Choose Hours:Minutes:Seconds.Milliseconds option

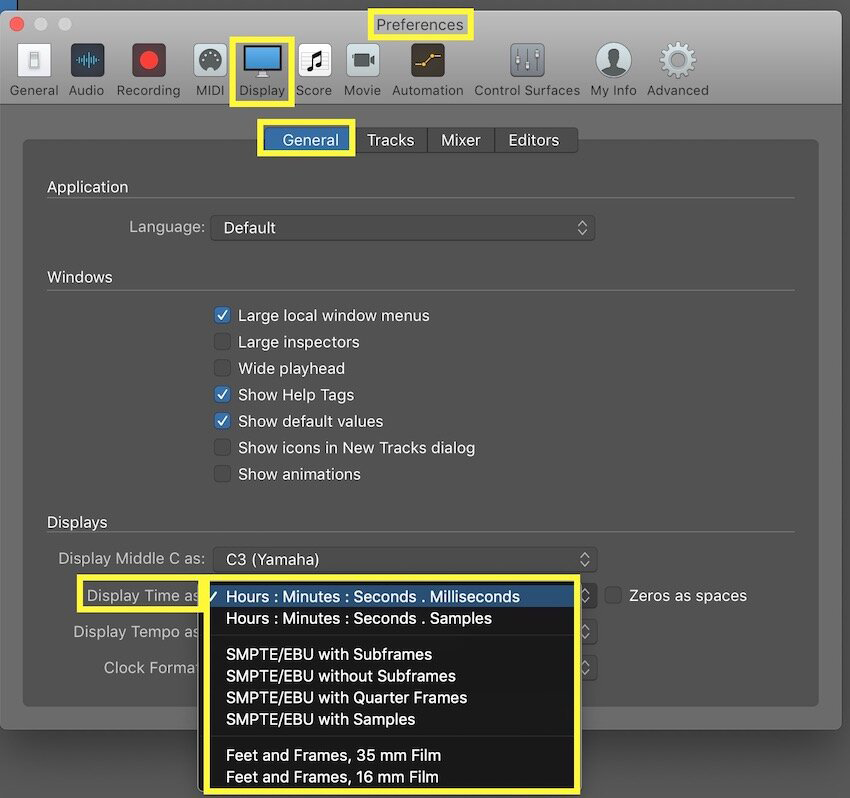pos(391,596)
